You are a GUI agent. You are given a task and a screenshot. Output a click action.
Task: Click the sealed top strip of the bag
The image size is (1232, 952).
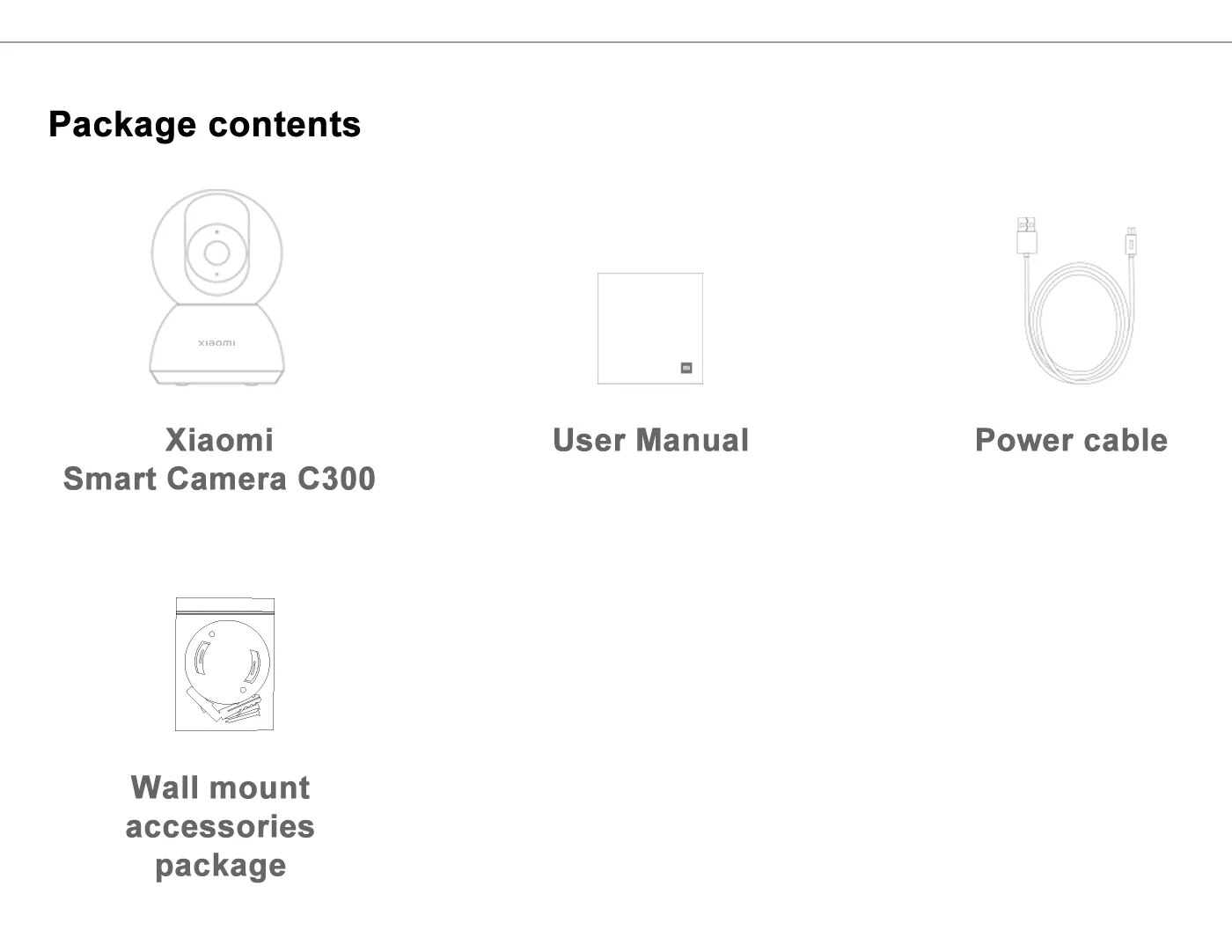[x=224, y=605]
